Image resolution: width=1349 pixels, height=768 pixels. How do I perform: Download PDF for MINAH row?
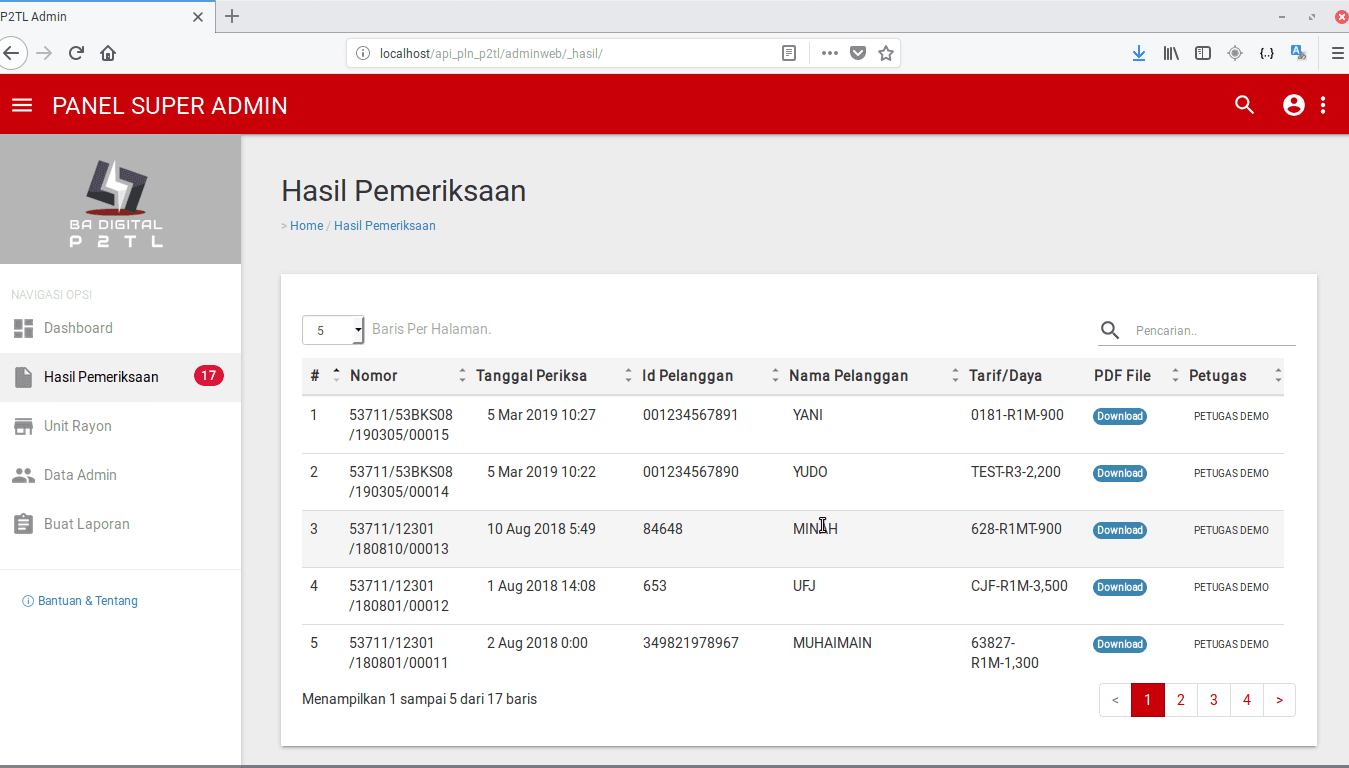click(x=1120, y=530)
